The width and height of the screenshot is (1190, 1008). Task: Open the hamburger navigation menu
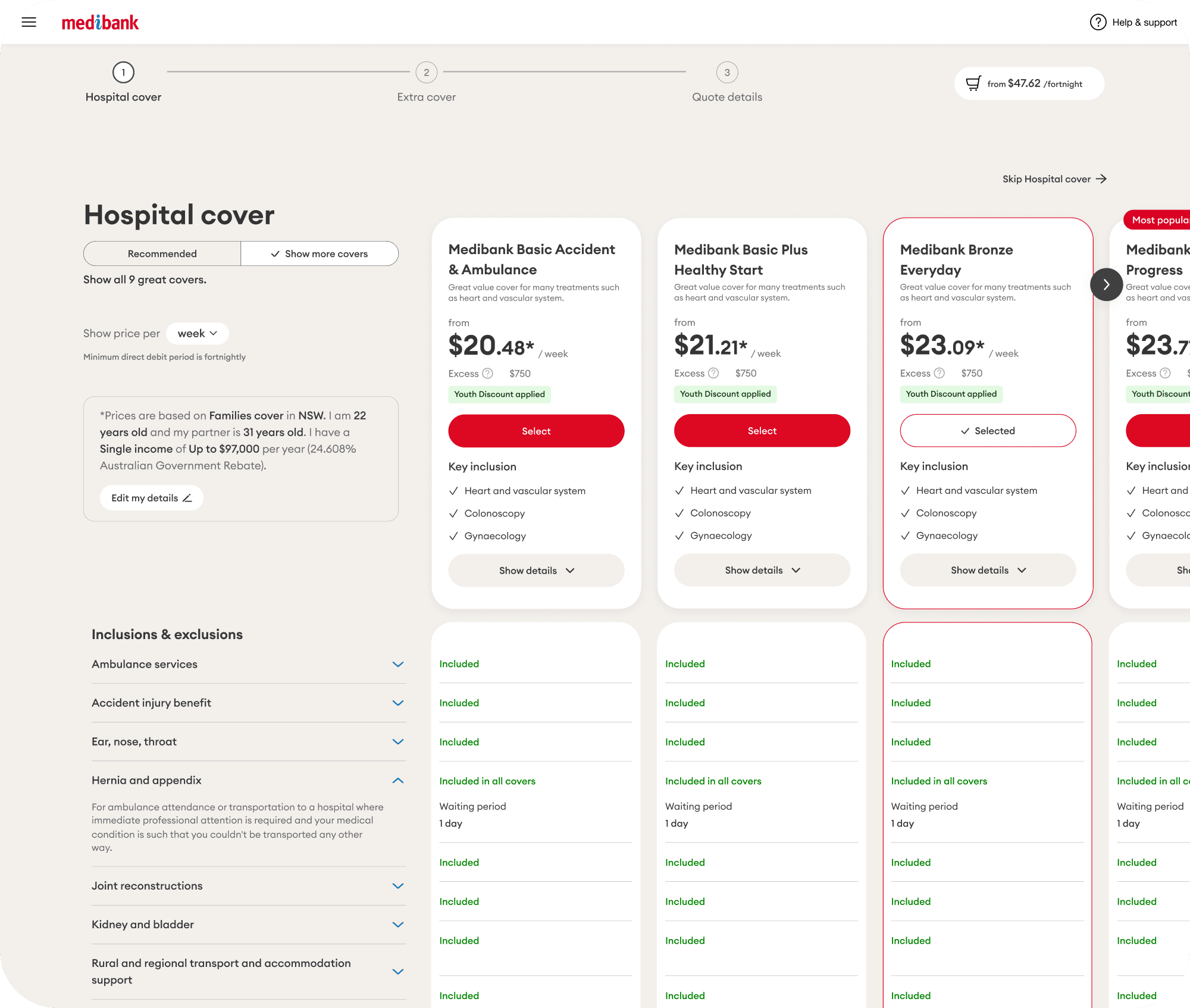tap(29, 23)
